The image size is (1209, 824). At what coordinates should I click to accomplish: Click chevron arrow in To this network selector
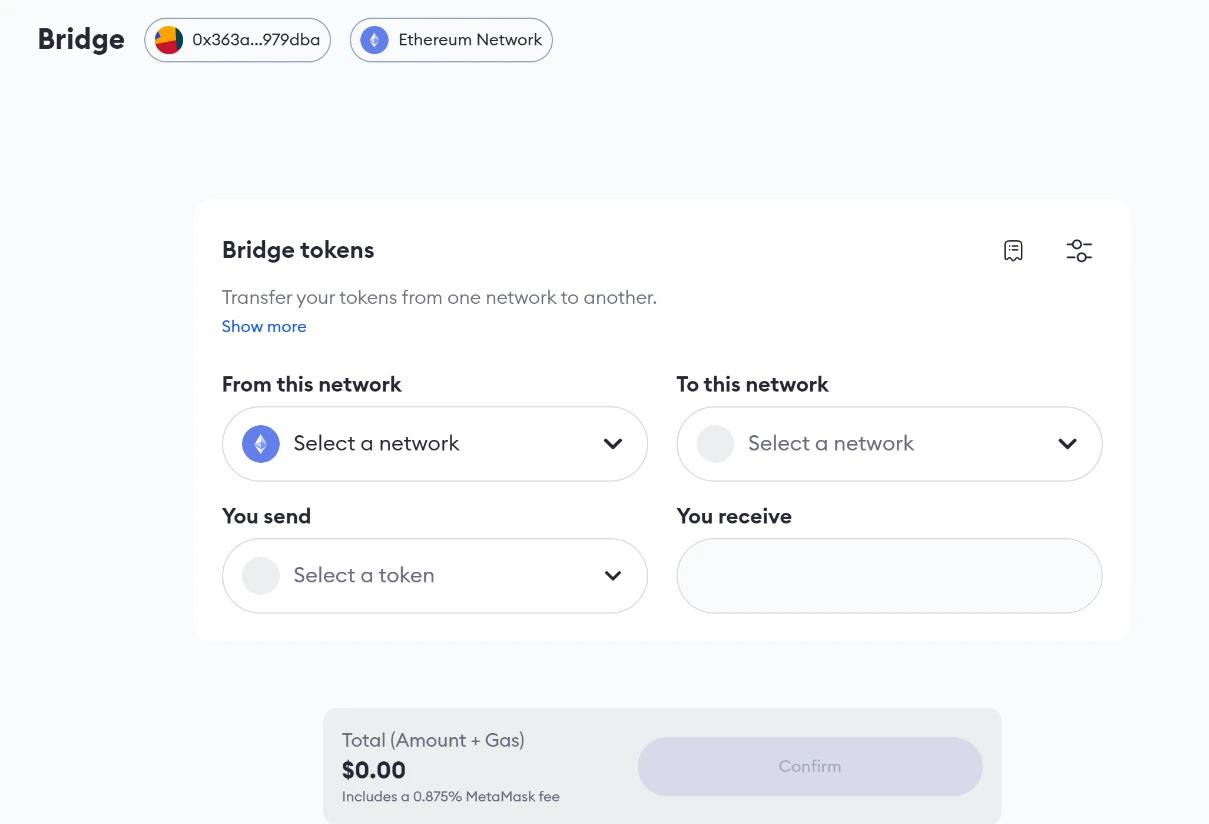(1067, 444)
